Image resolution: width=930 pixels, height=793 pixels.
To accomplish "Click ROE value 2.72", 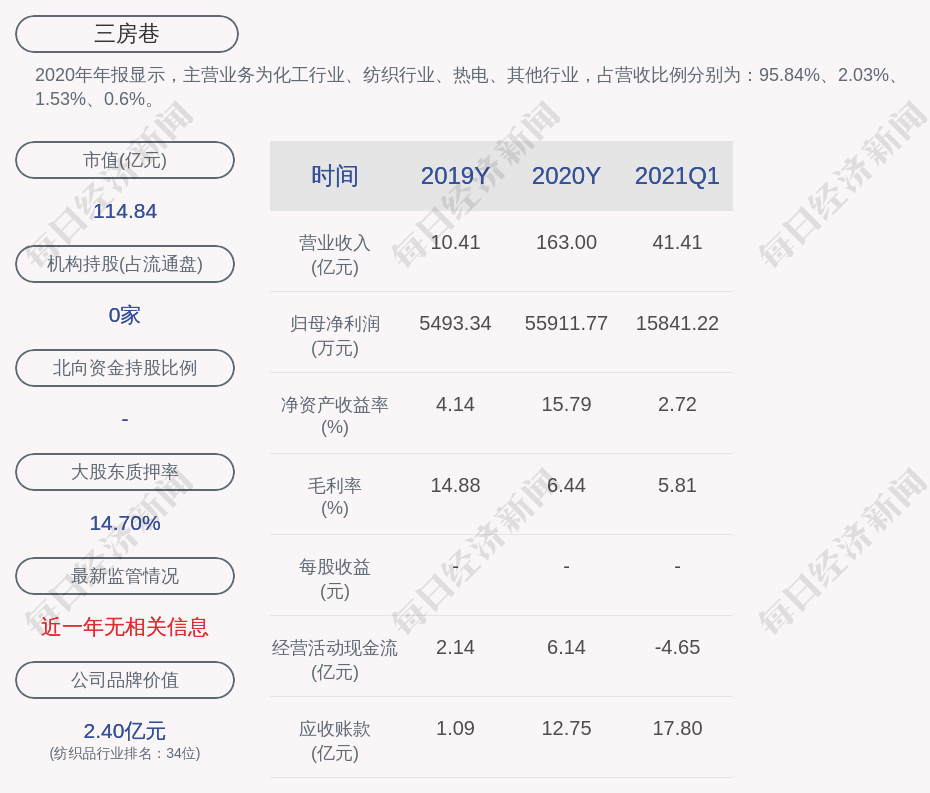I will 677,405.
